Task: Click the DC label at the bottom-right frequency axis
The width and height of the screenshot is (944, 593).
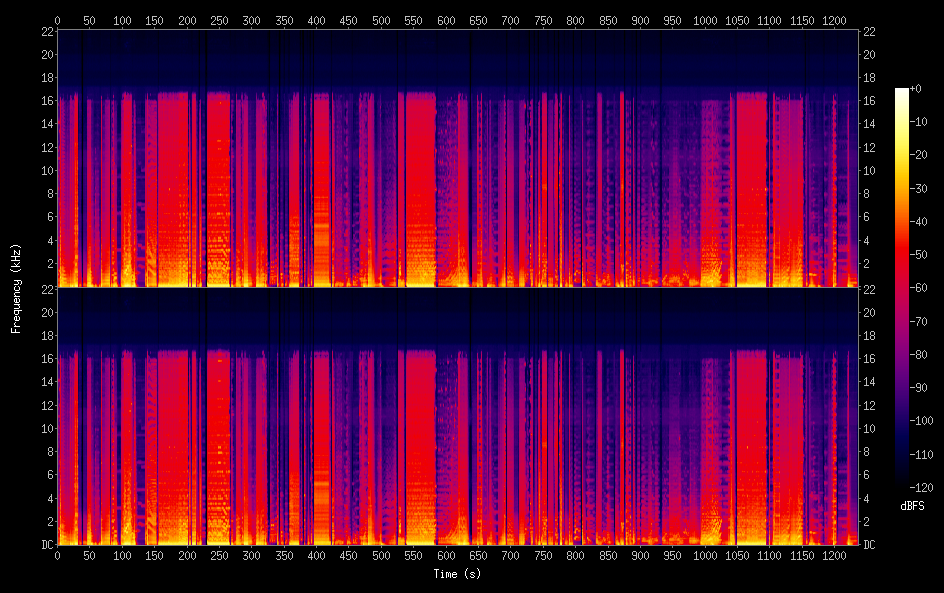Action: [x=869, y=545]
